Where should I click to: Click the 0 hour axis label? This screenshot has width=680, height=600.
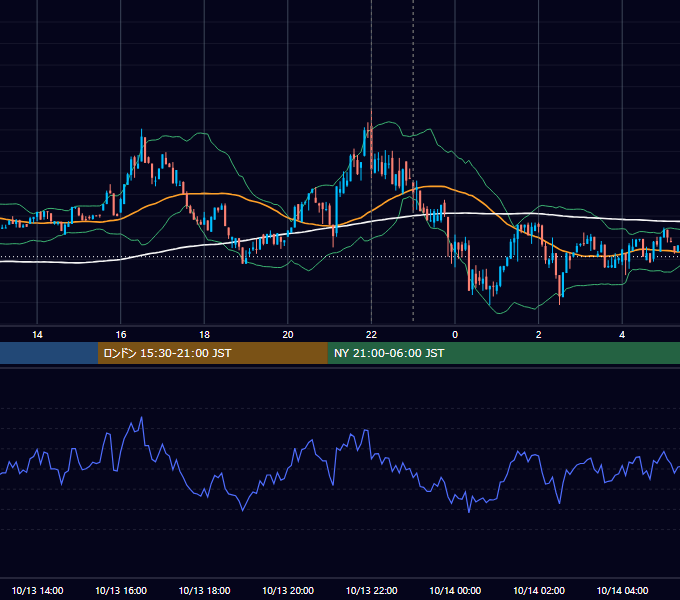pyautogui.click(x=455, y=335)
